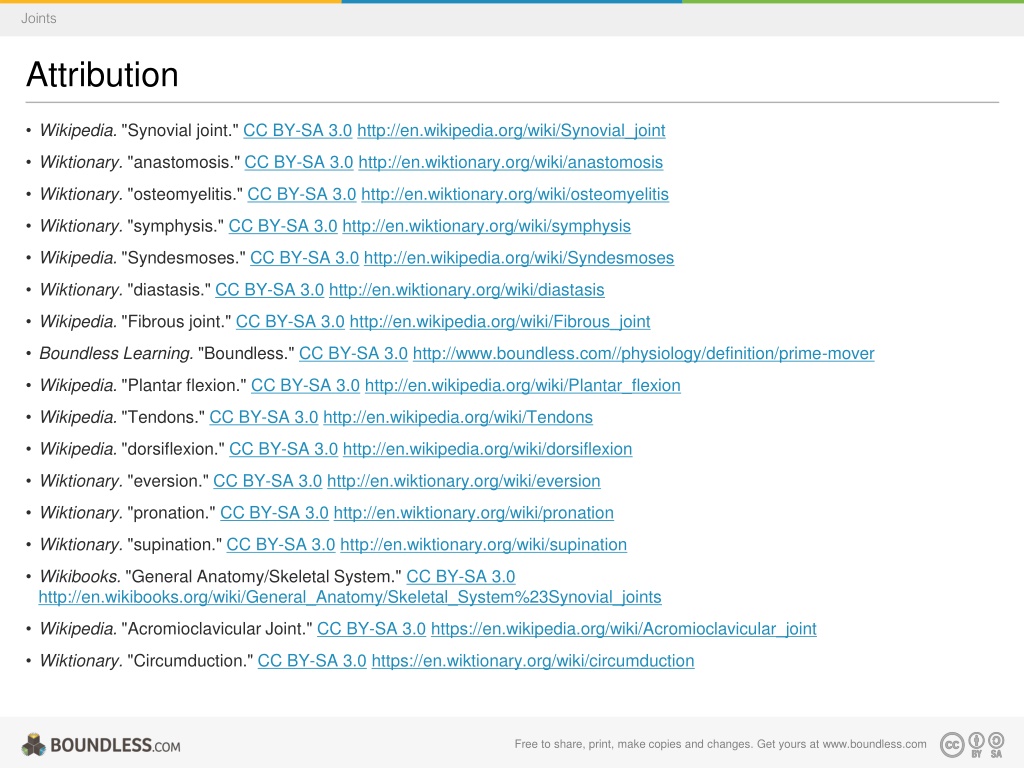Open the license link for Boundless Learning

(353, 354)
